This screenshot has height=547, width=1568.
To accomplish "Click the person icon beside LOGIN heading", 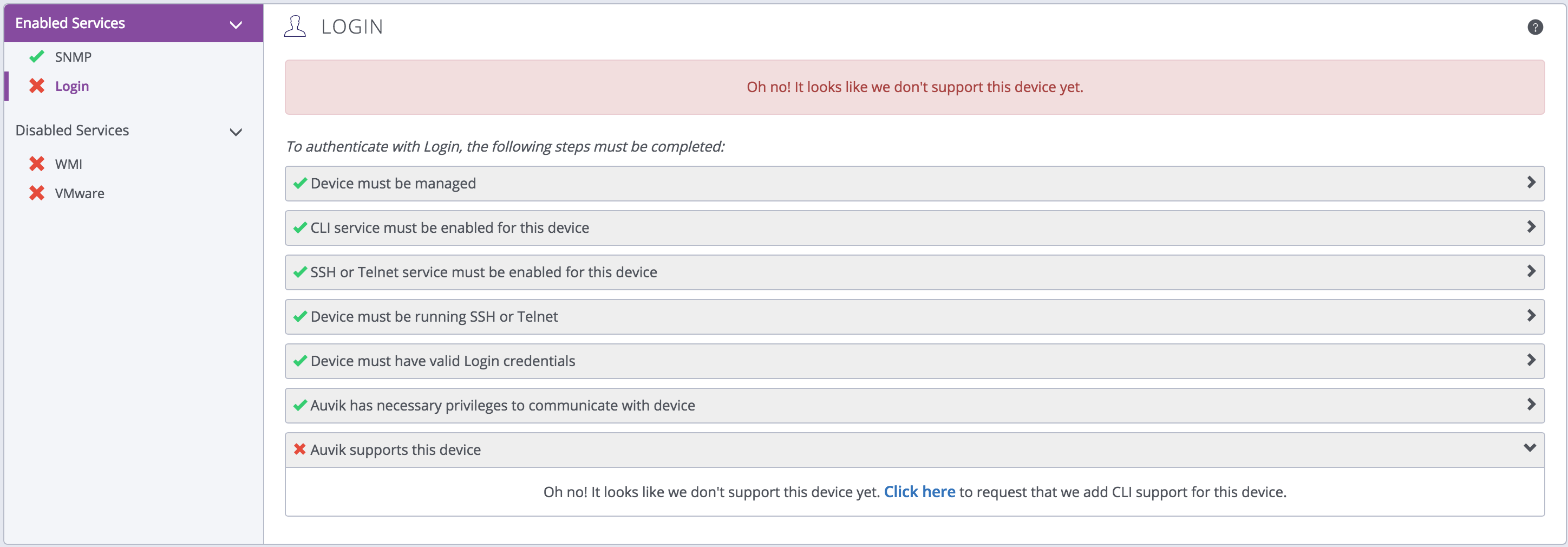I will 296,25.
